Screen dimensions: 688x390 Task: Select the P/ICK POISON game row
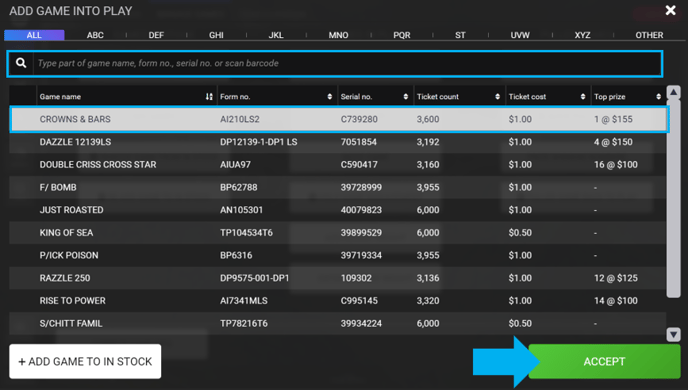(x=338, y=255)
